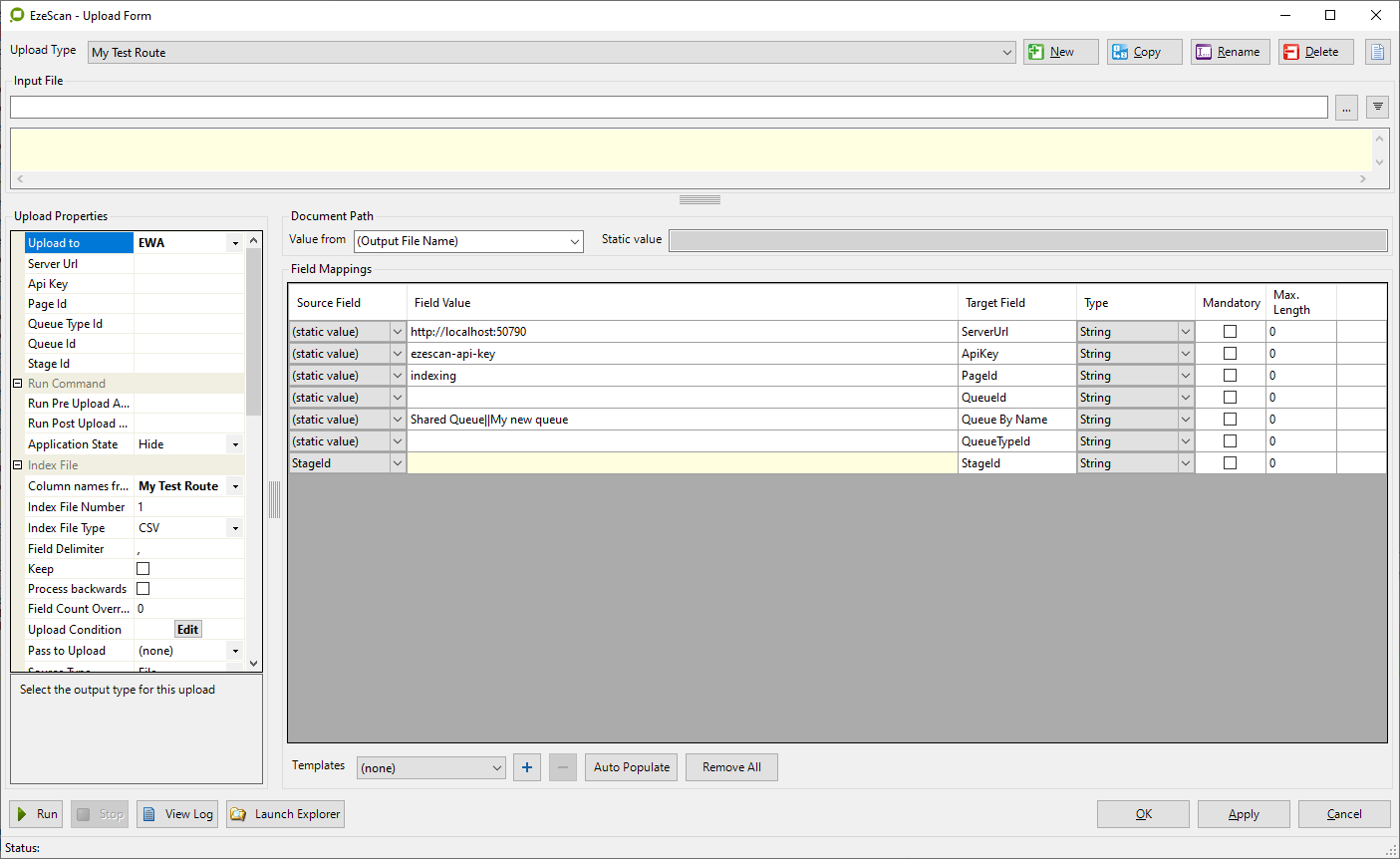Expand the Value from dropdown

575,241
